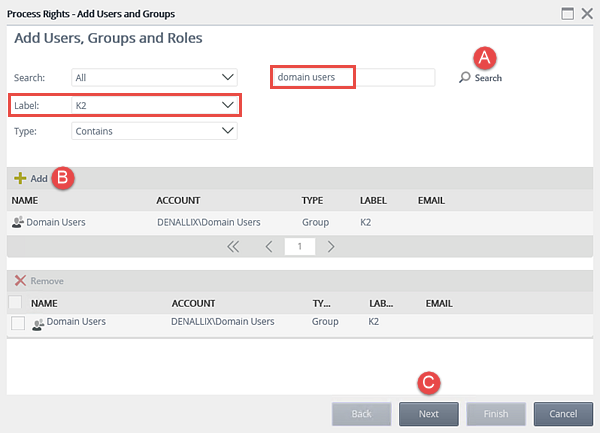Check the select-all checkbox in header

pos(15,302)
